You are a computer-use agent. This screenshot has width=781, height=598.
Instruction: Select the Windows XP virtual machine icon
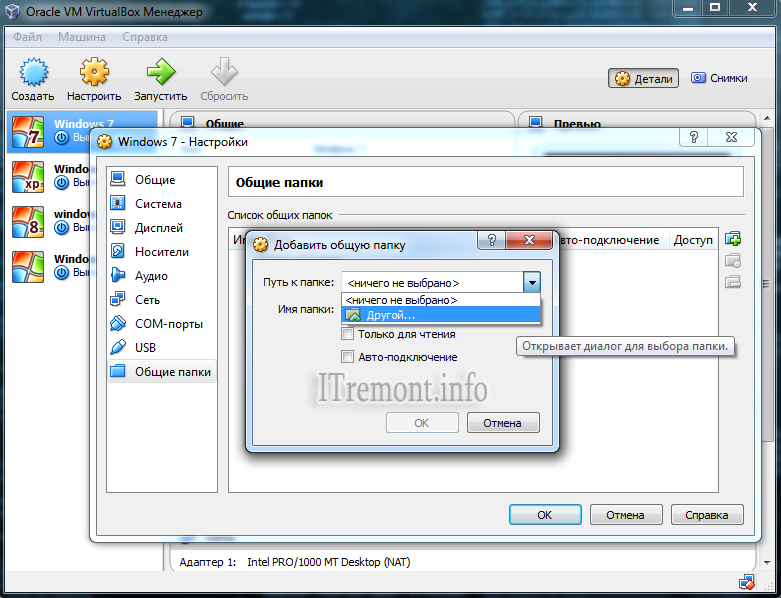pos(28,177)
